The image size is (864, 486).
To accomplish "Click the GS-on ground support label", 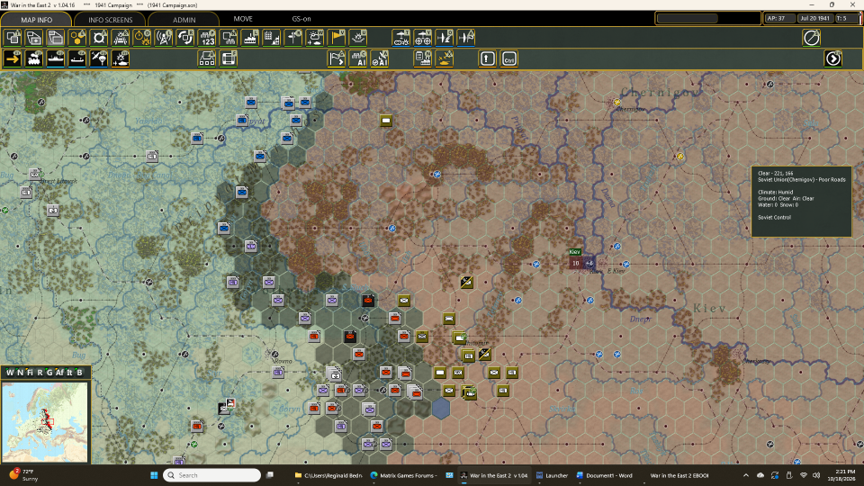I will 301,19.
